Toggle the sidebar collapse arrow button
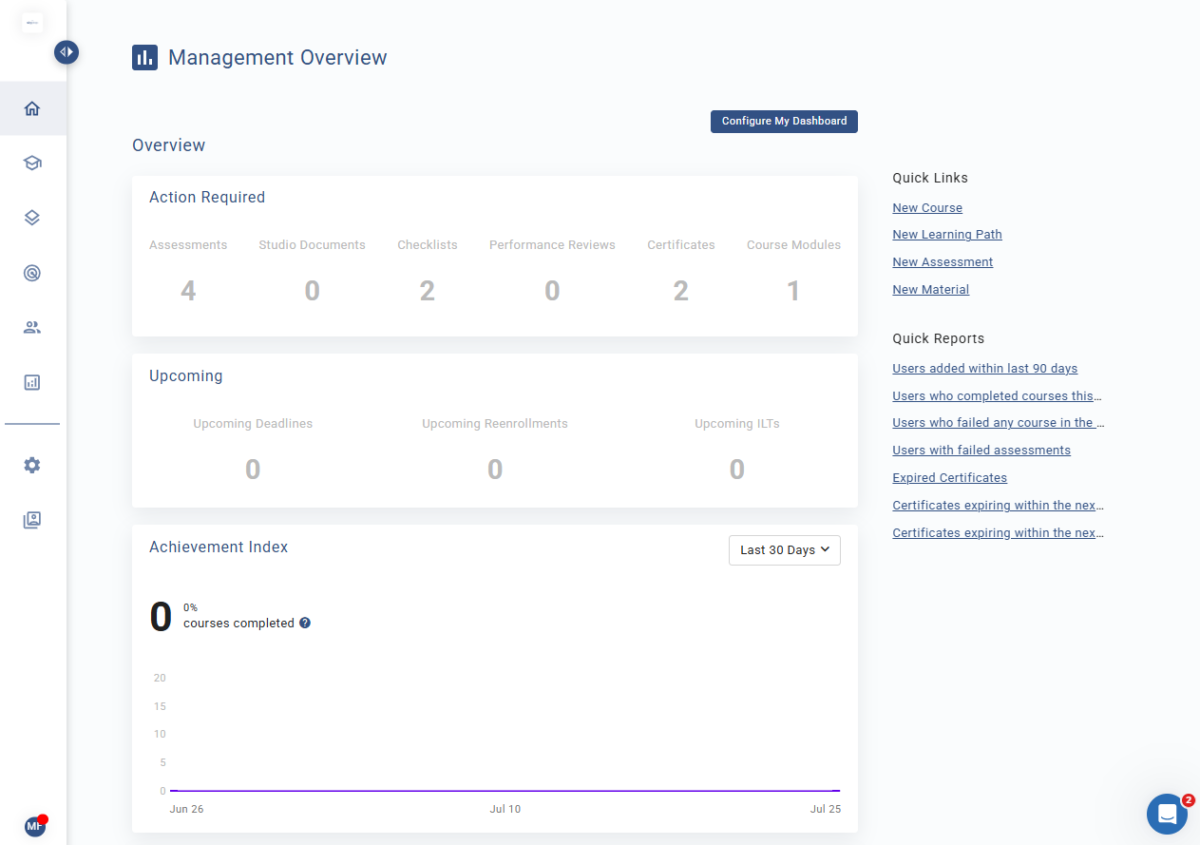Viewport: 1200px width, 845px height. (66, 51)
